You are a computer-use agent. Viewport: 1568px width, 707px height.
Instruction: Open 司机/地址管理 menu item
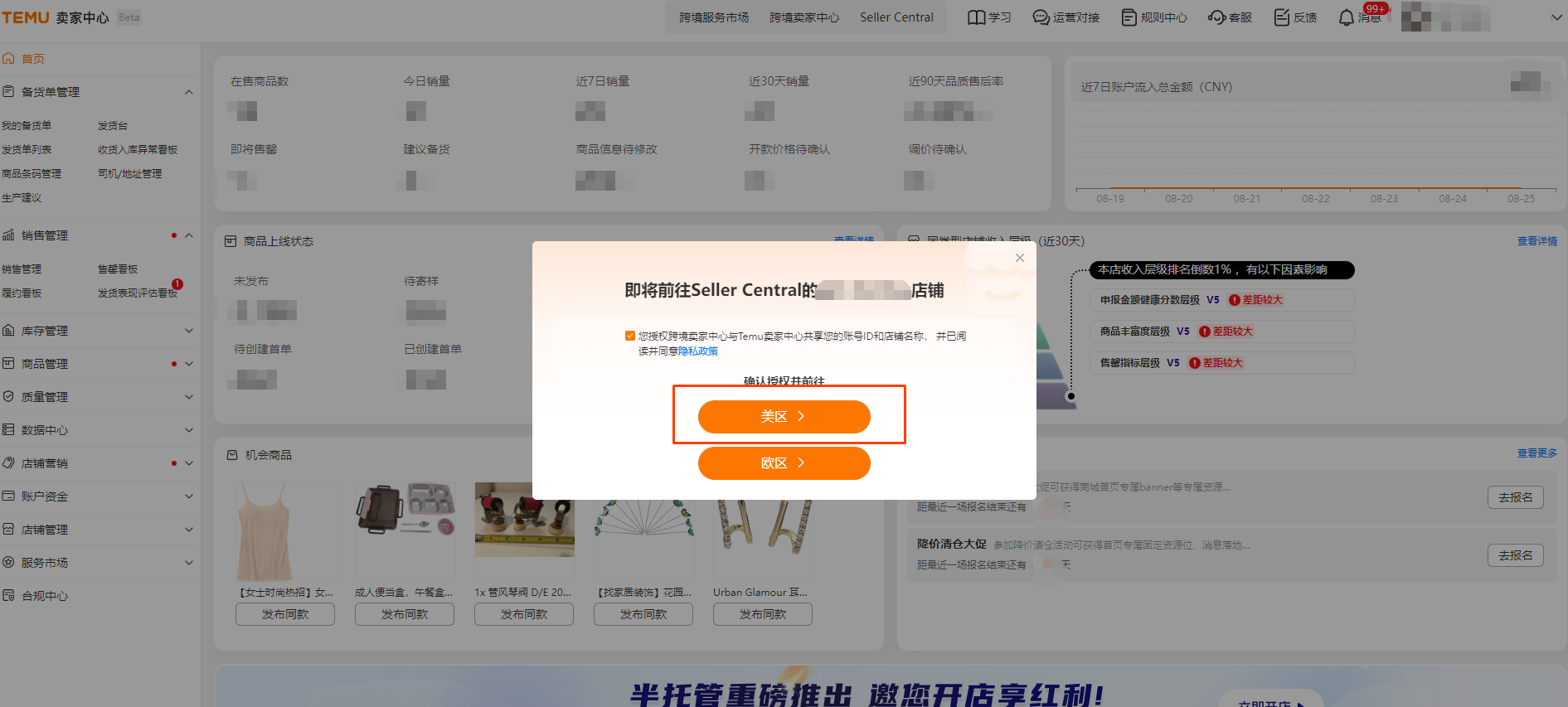(129, 174)
